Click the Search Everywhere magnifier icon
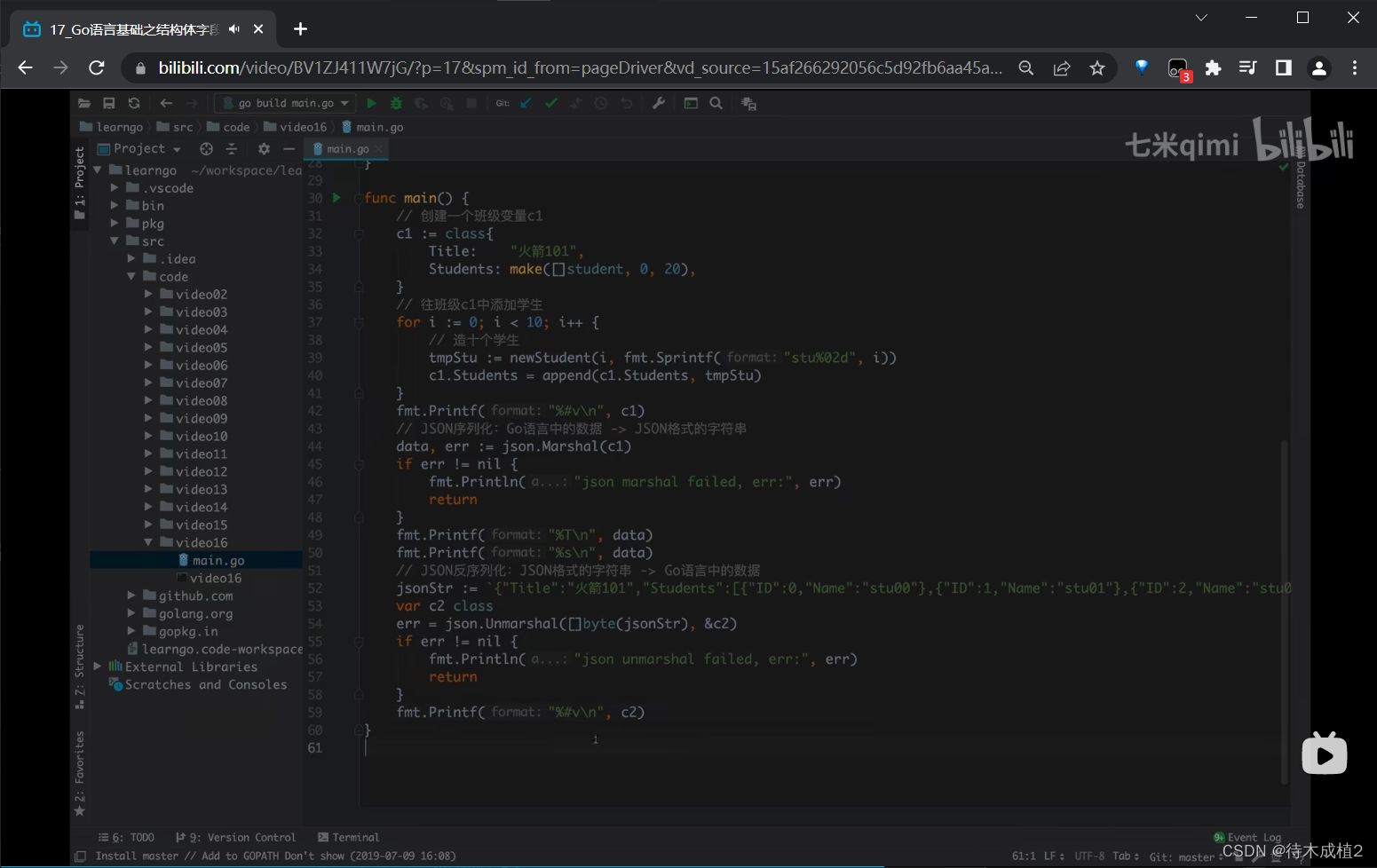Viewport: 1377px width, 868px height. click(716, 103)
